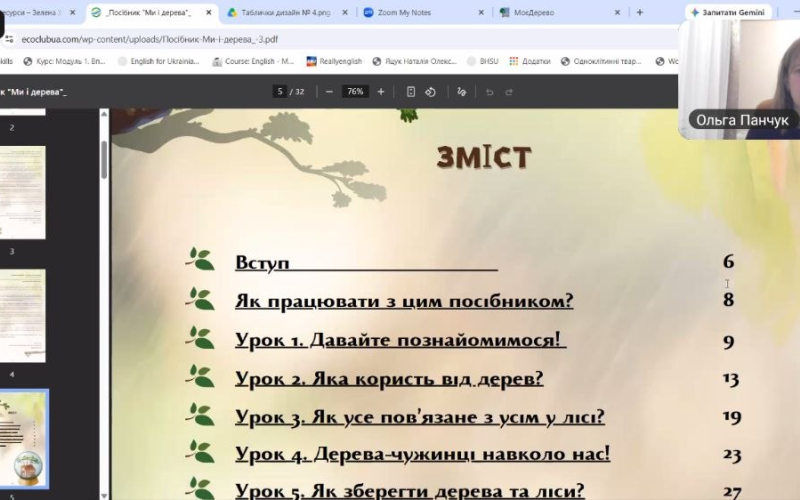Close the Посібник "Ми і дерева" tab

pos(209,12)
